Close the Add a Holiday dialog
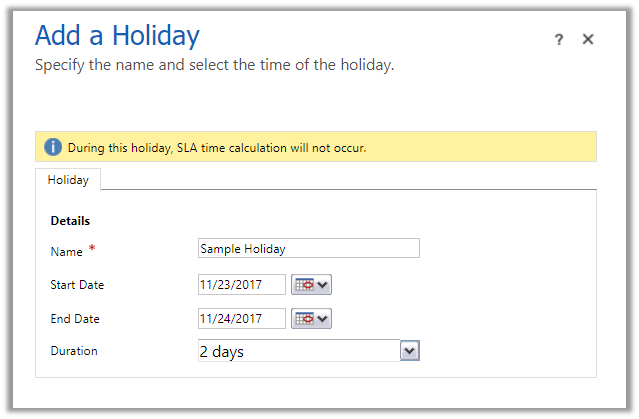 point(588,39)
